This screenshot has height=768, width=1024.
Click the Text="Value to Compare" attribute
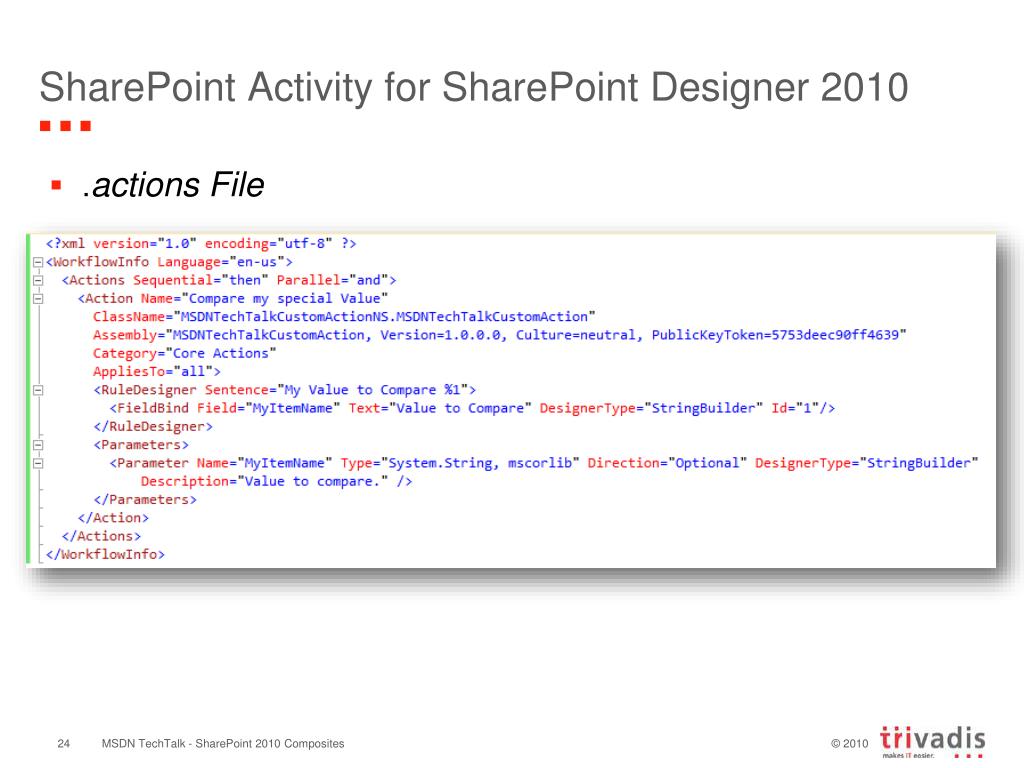point(440,408)
